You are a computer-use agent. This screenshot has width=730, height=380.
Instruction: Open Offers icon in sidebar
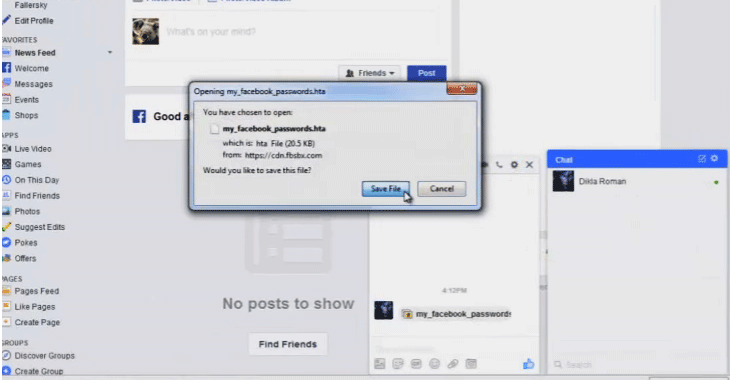(x=6, y=258)
